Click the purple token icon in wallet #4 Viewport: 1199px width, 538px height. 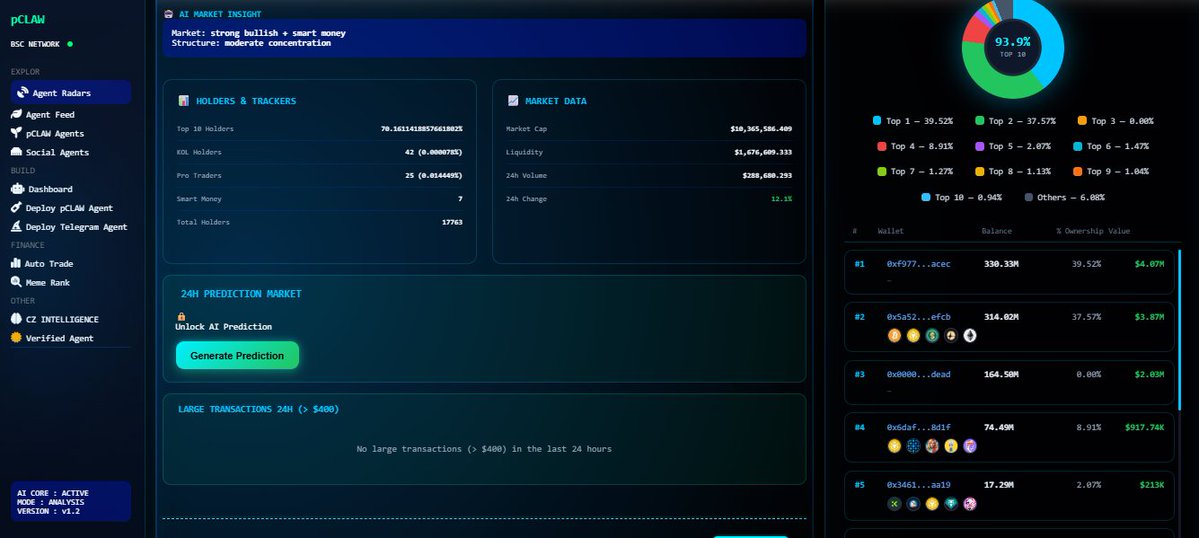pos(970,446)
